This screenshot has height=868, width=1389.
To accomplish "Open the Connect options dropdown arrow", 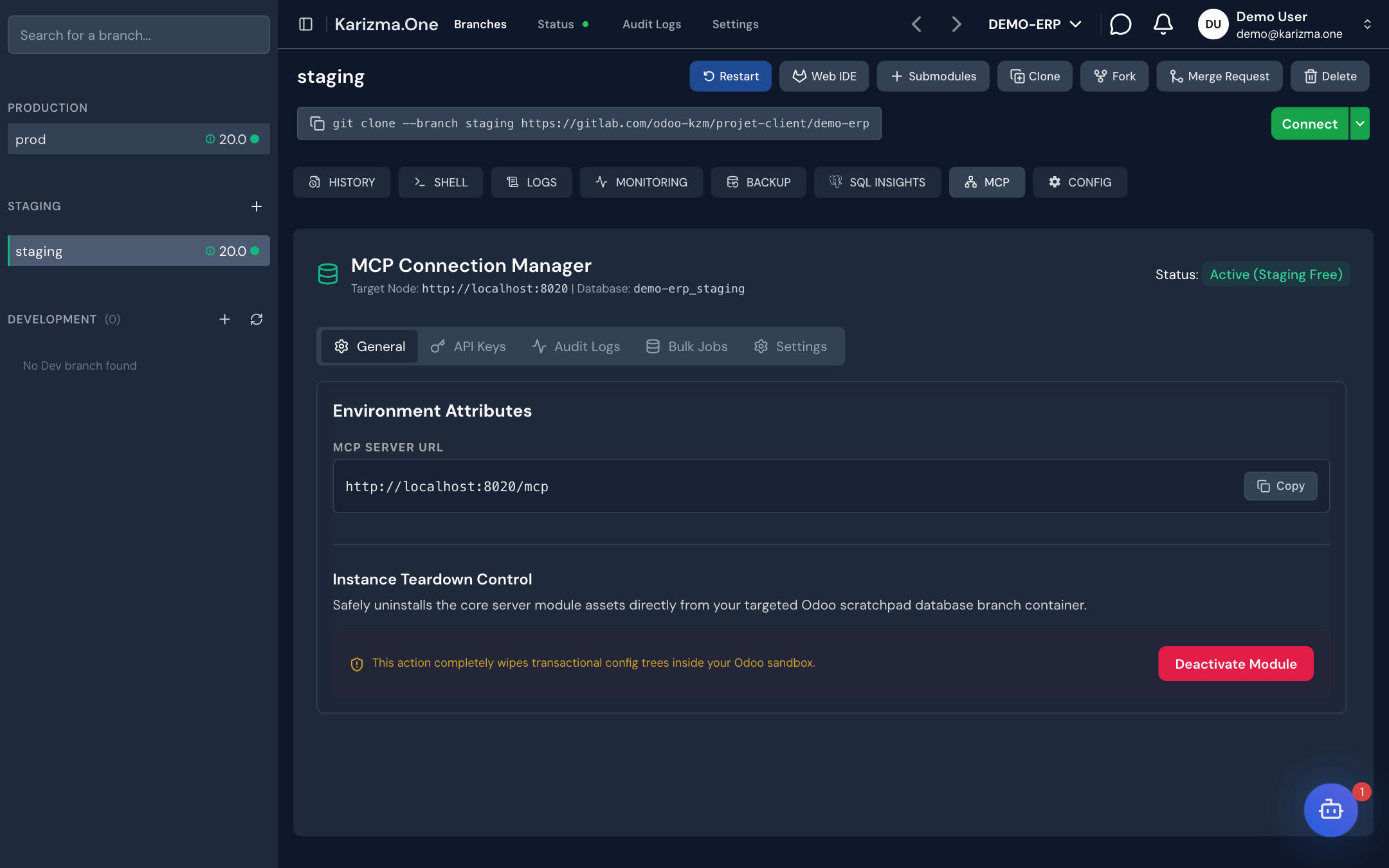I will click(x=1360, y=123).
